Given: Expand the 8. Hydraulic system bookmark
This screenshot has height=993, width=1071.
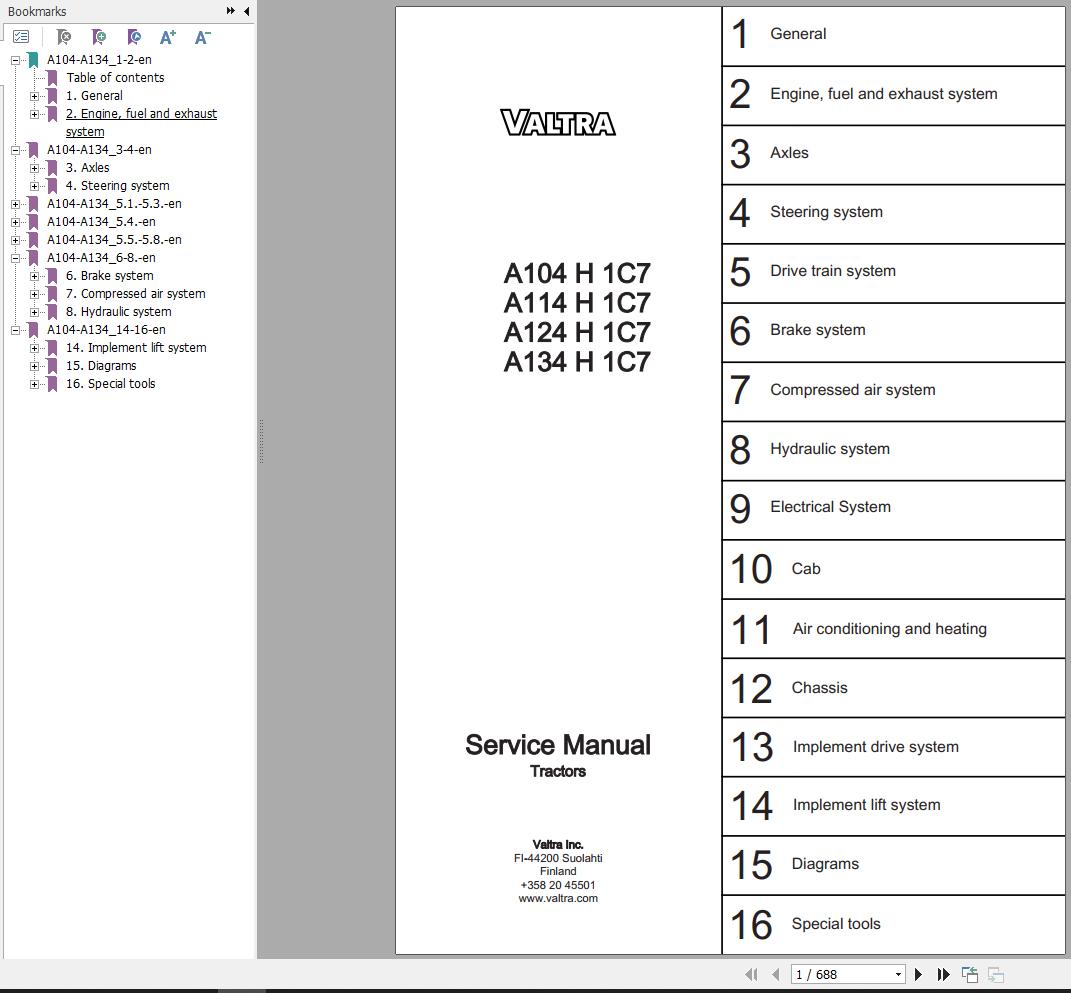Looking at the screenshot, I should (34, 312).
